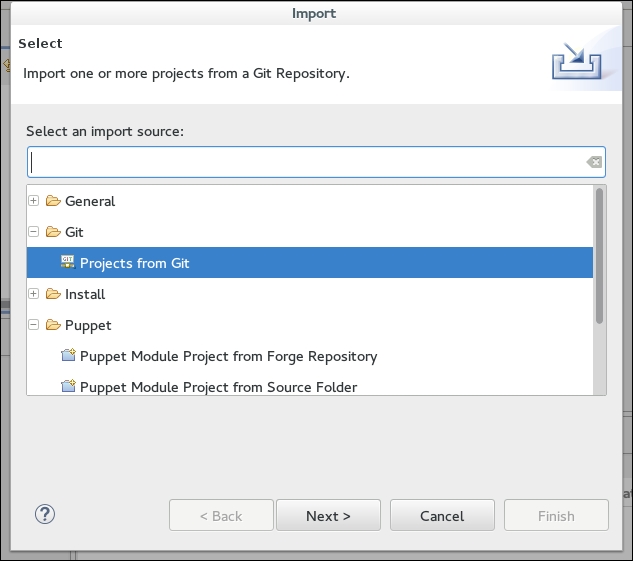Collapse the Puppet category
Viewport: 633px width, 561px height.
click(34, 325)
